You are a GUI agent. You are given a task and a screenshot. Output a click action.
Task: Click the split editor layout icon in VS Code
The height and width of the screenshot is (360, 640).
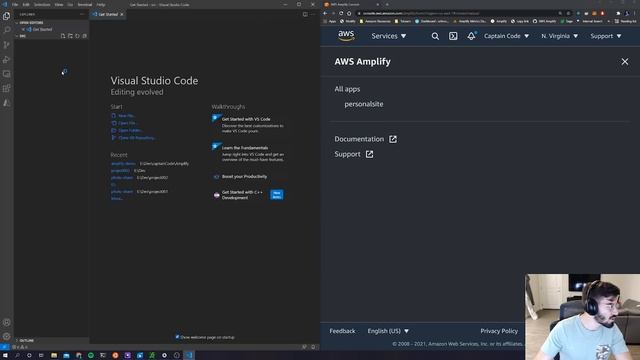coord(305,14)
